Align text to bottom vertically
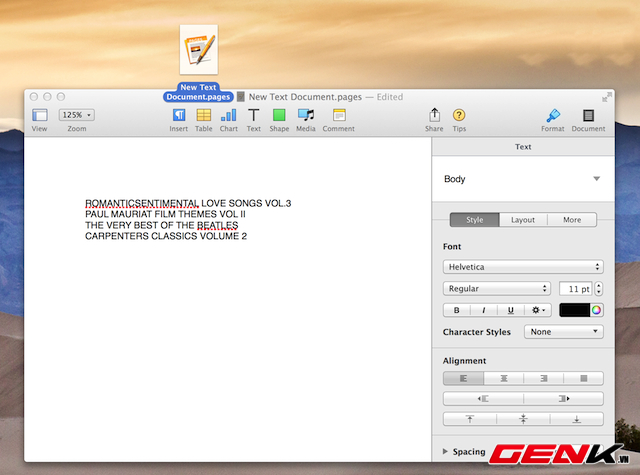This screenshot has width=640, height=475. pyautogui.click(x=577, y=419)
